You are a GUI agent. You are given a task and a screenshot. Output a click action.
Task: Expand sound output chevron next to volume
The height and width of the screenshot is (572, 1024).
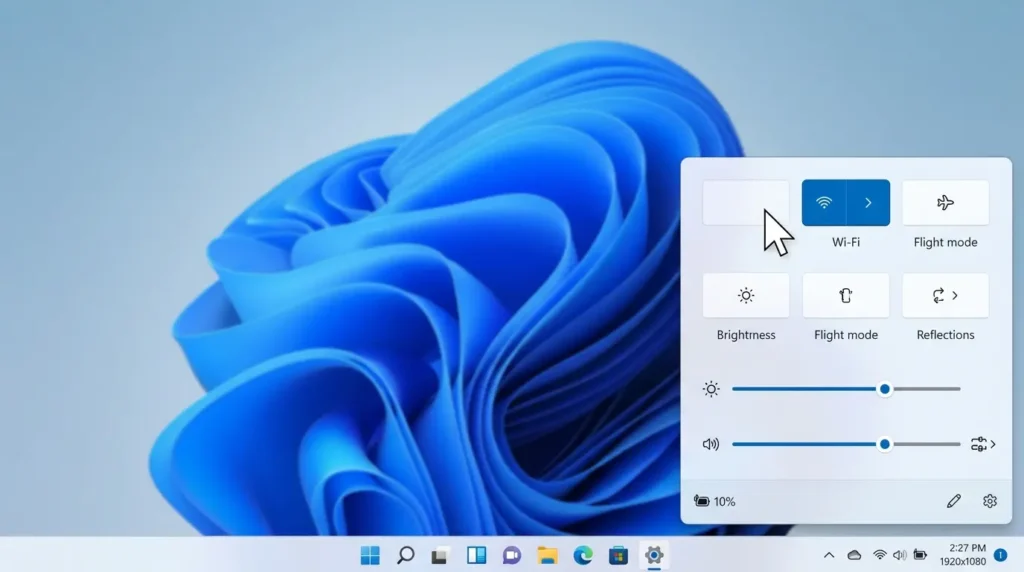(x=993, y=445)
